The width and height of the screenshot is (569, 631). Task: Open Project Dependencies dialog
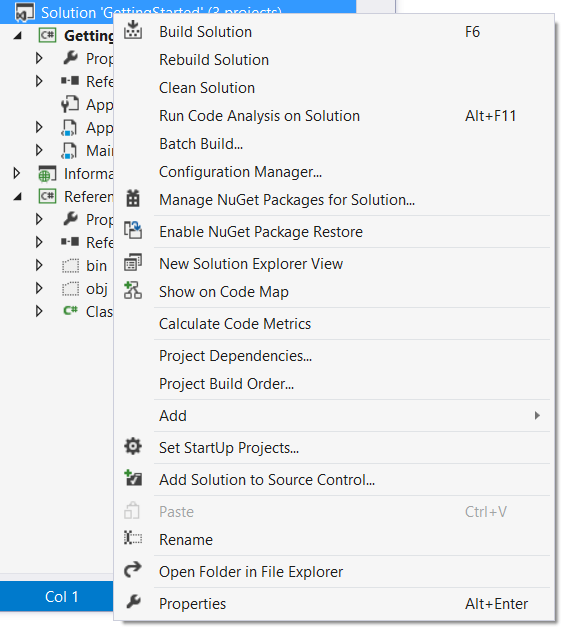334,356
